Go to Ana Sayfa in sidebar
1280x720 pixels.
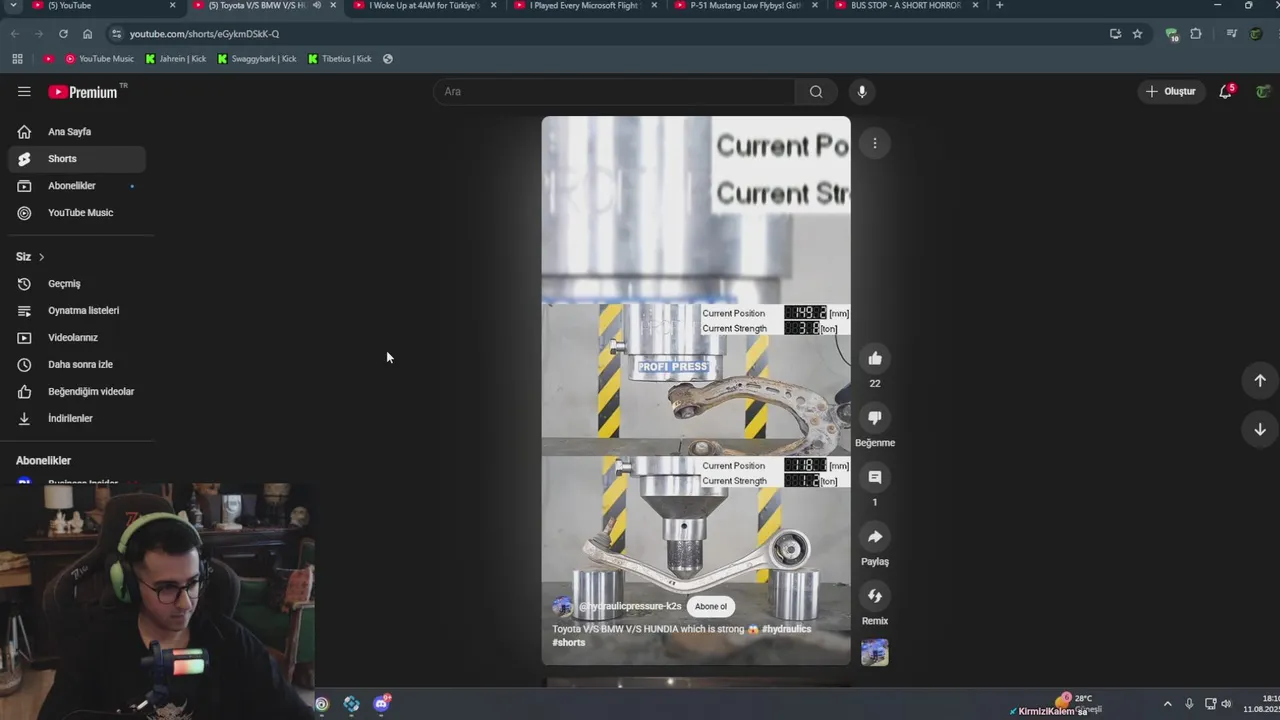[x=77, y=131]
